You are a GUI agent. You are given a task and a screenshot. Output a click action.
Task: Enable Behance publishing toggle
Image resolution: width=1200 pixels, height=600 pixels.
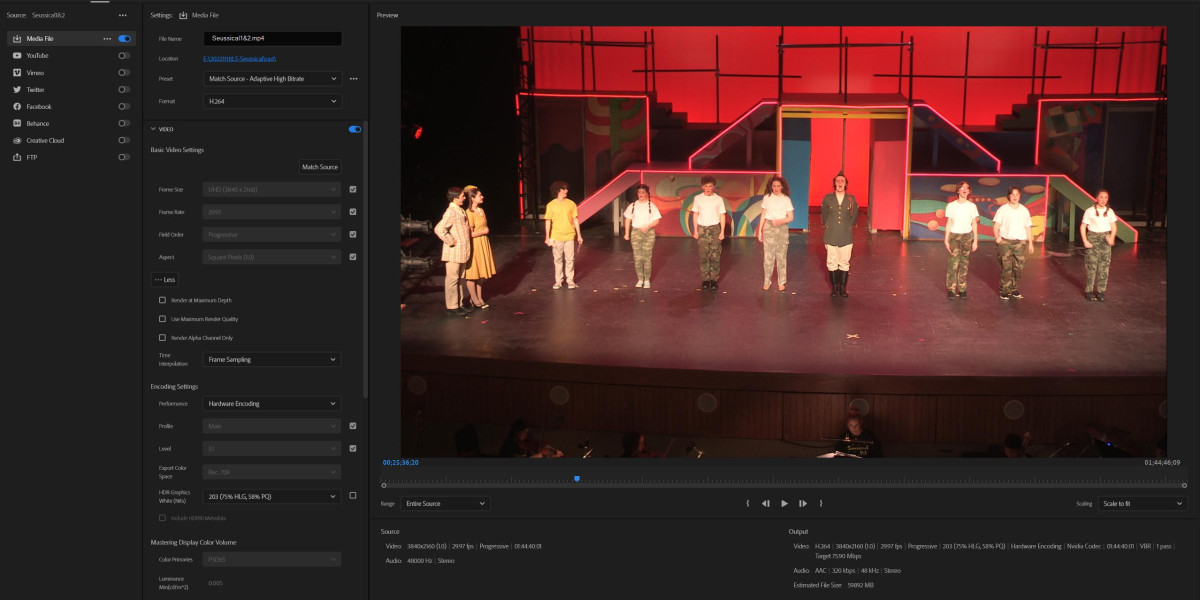[124, 124]
